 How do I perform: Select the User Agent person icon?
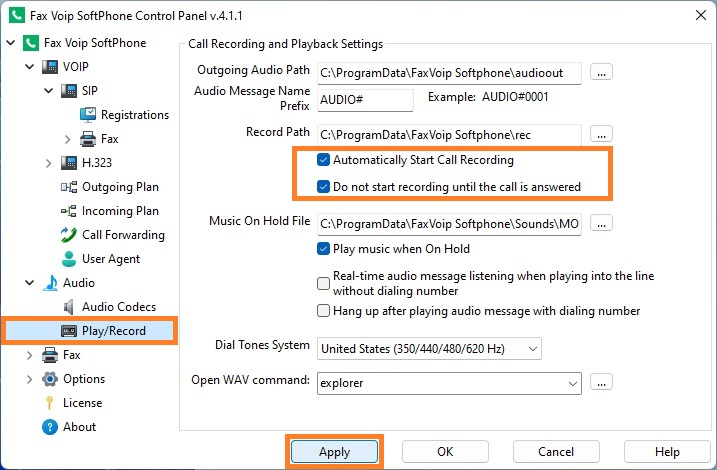pyautogui.click(x=69, y=259)
